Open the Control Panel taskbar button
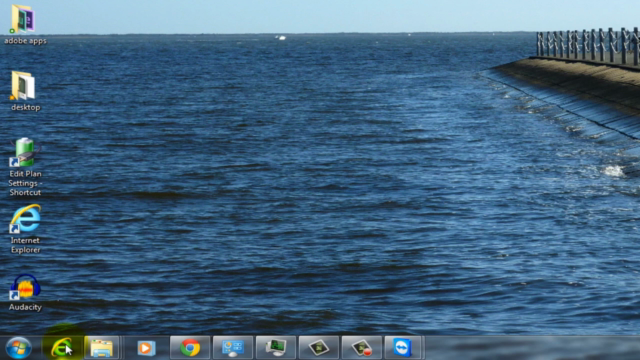640x360 pixels. pyautogui.click(x=233, y=348)
